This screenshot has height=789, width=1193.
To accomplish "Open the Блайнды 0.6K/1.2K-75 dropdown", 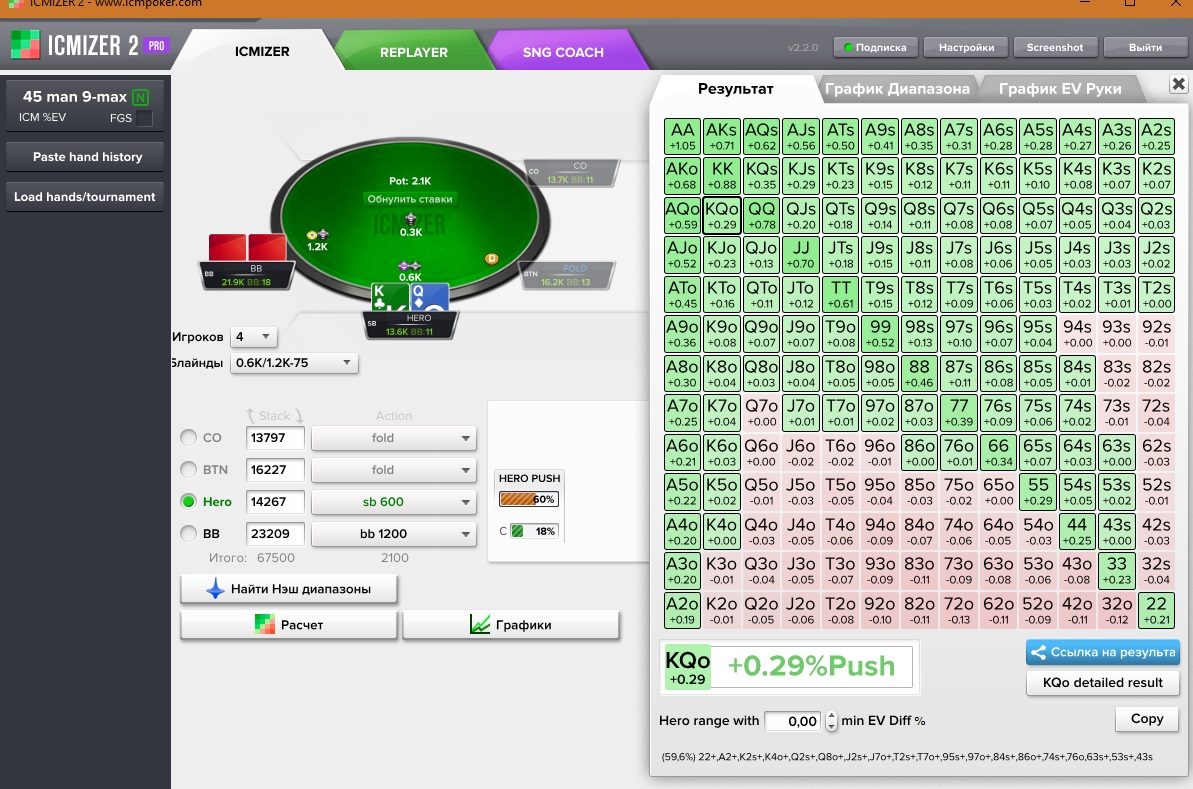I will [294, 363].
